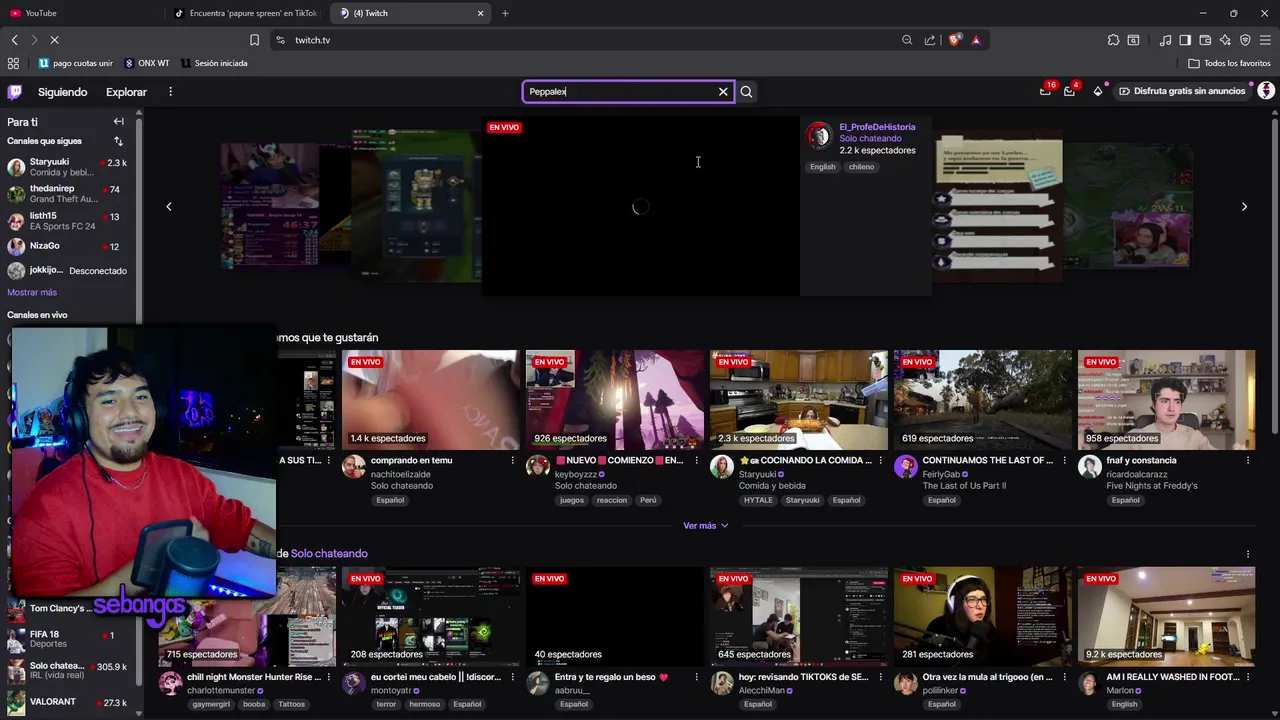1280x720 pixels.
Task: Click the English tag on featured stream
Action: point(823,167)
